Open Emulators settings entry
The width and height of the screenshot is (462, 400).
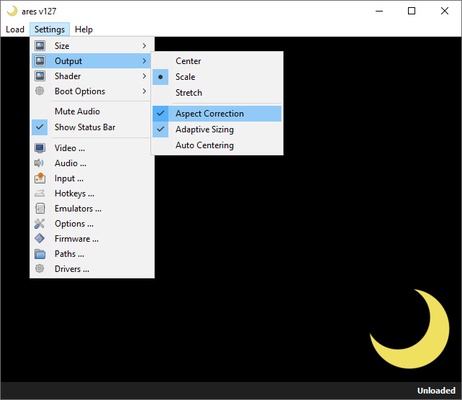91,209
